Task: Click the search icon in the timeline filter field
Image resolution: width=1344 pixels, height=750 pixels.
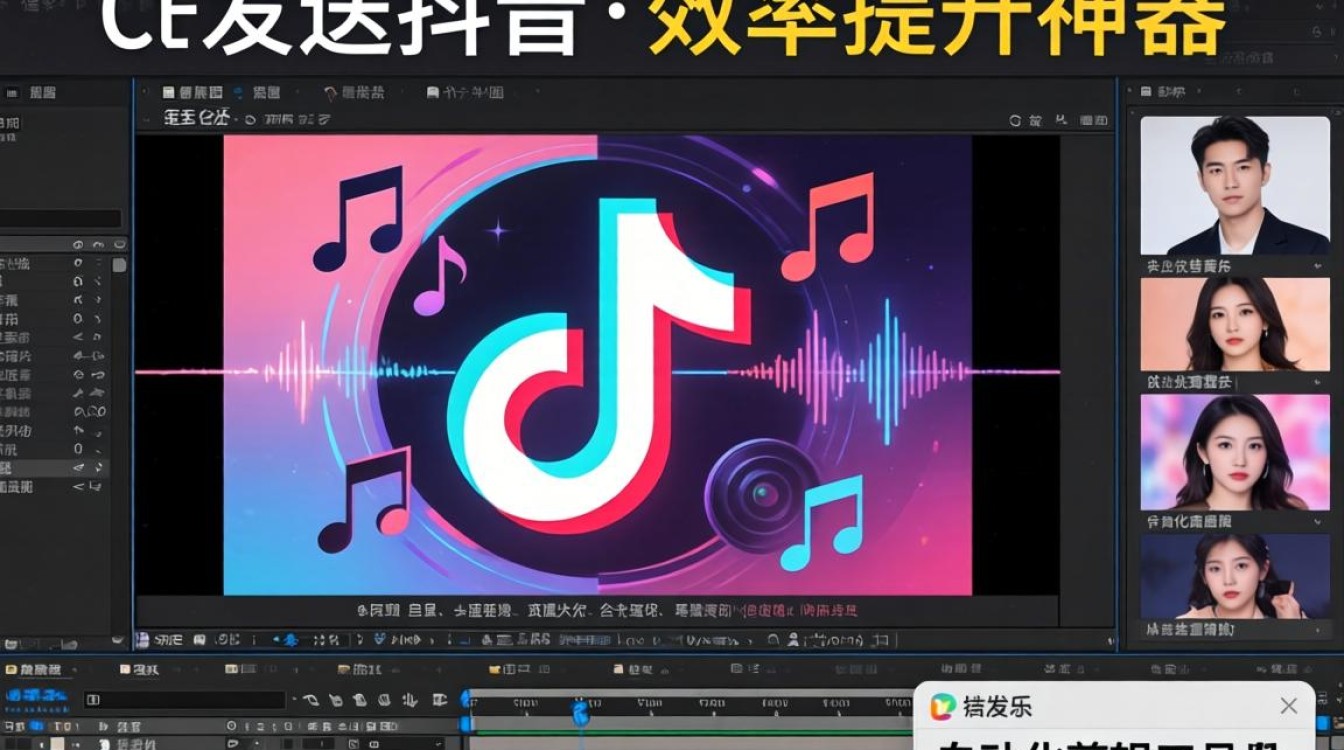Action: click(x=93, y=701)
